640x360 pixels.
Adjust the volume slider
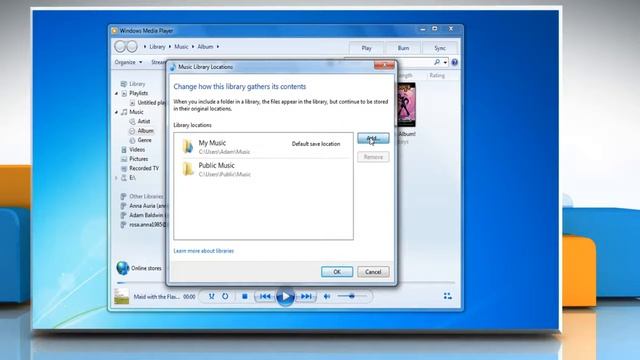coord(352,296)
